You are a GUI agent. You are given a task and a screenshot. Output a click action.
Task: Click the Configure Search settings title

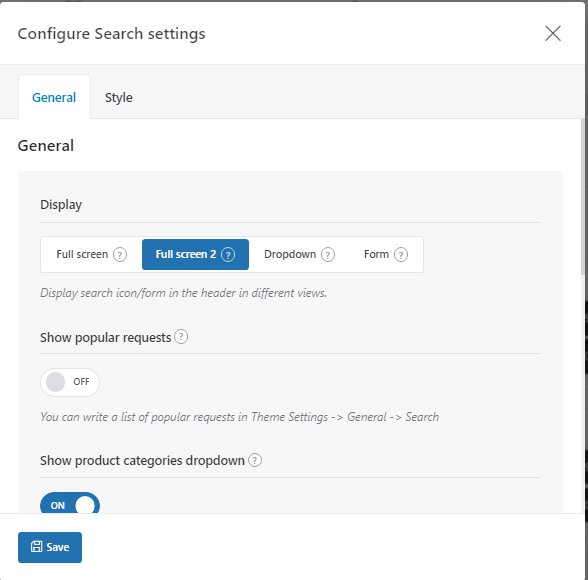pyautogui.click(x=111, y=34)
